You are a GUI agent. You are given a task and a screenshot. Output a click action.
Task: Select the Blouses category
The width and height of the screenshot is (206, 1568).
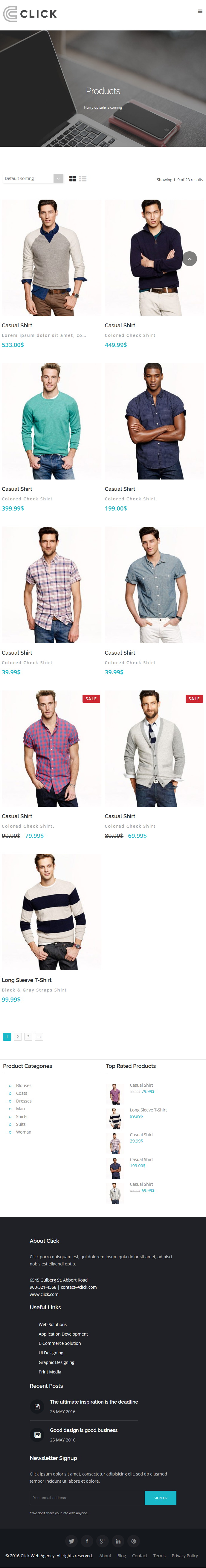point(24,1085)
